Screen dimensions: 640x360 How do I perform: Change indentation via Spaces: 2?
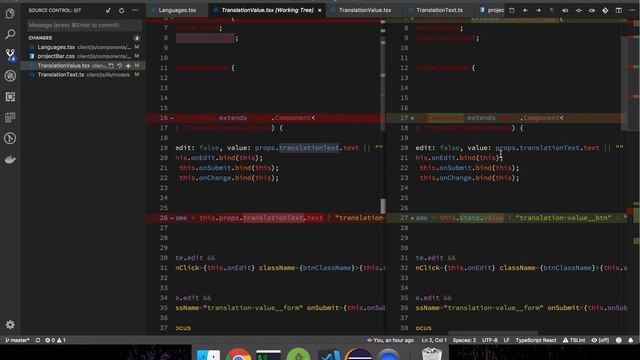click(464, 340)
